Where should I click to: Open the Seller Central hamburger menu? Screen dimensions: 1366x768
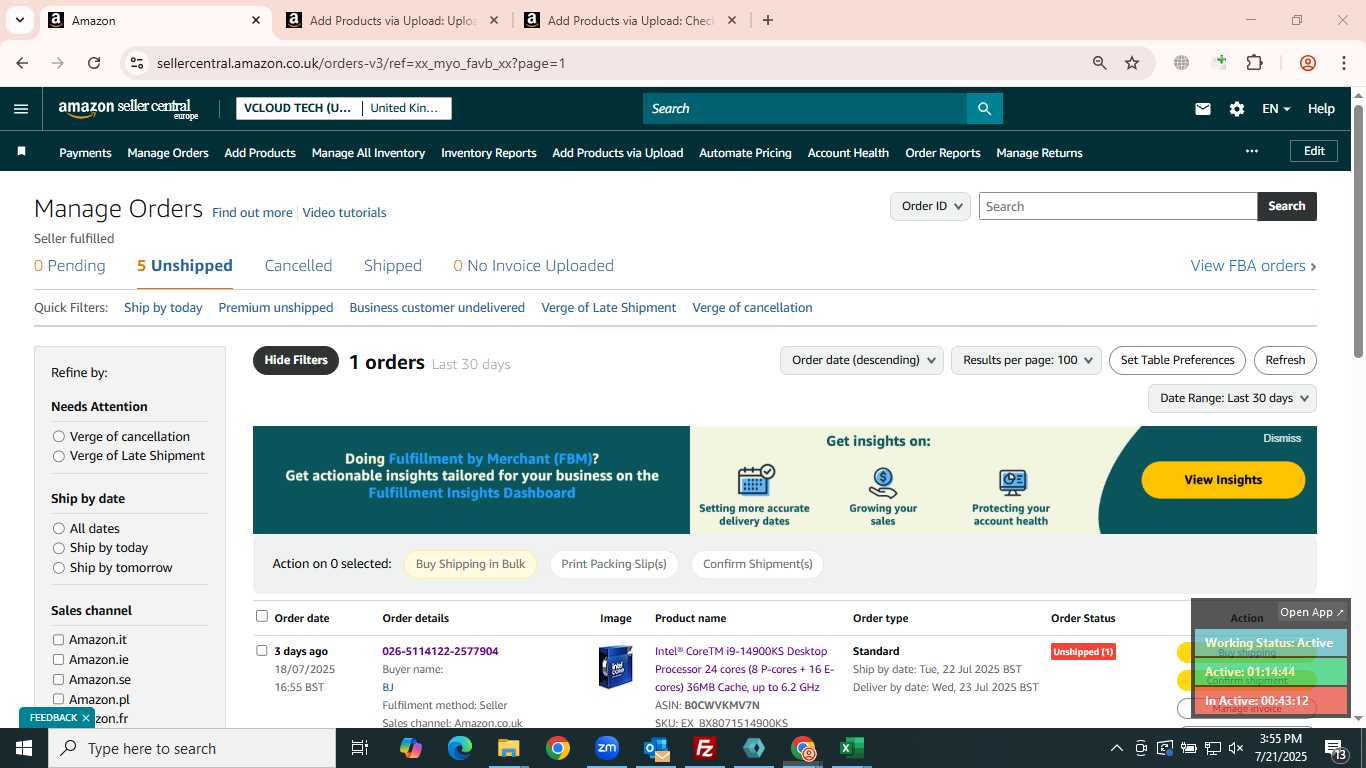[21, 109]
